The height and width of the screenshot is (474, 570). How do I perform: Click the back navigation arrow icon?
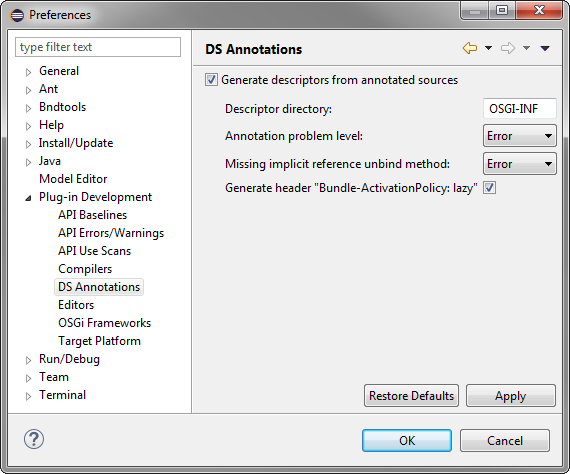click(470, 48)
